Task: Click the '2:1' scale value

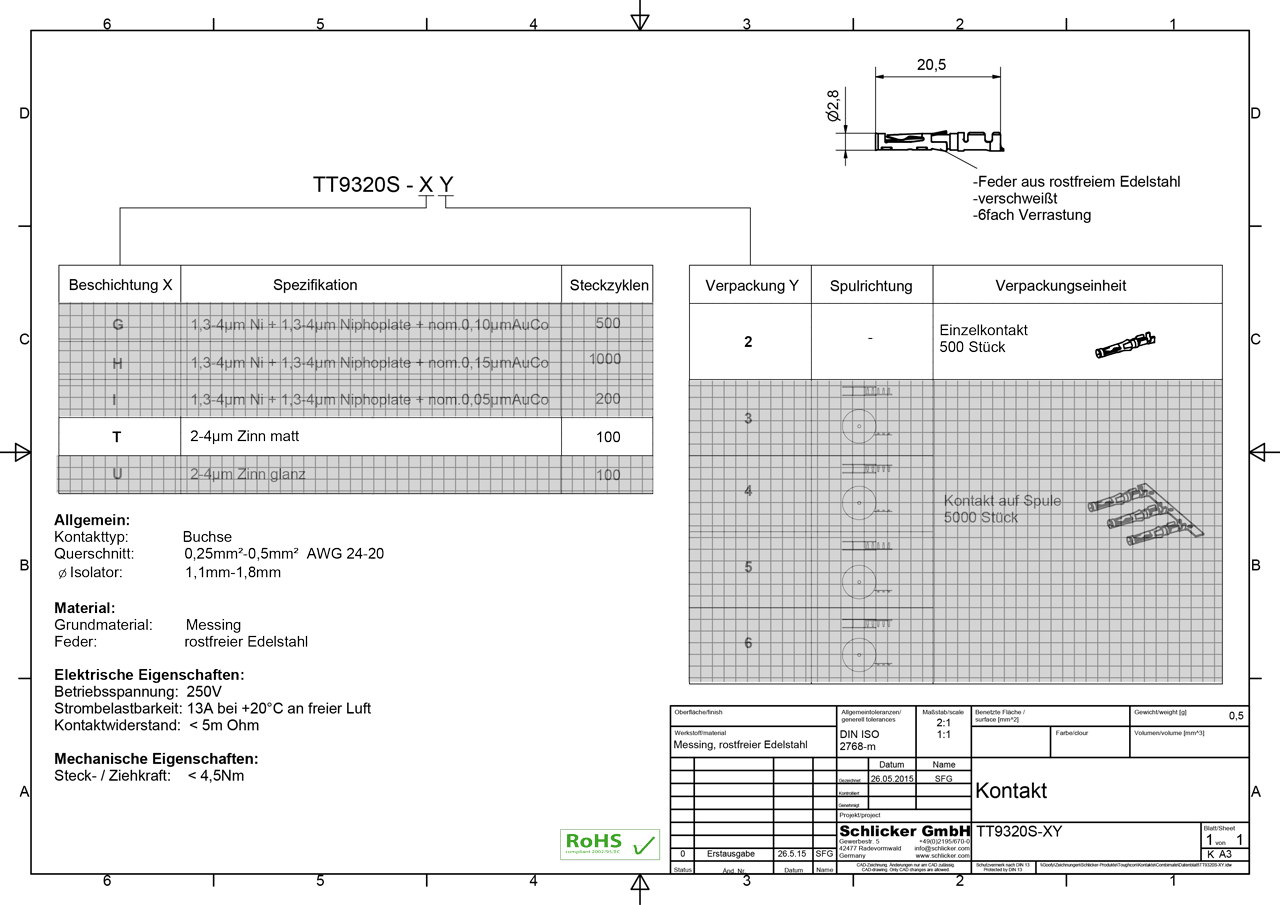Action: (x=943, y=722)
